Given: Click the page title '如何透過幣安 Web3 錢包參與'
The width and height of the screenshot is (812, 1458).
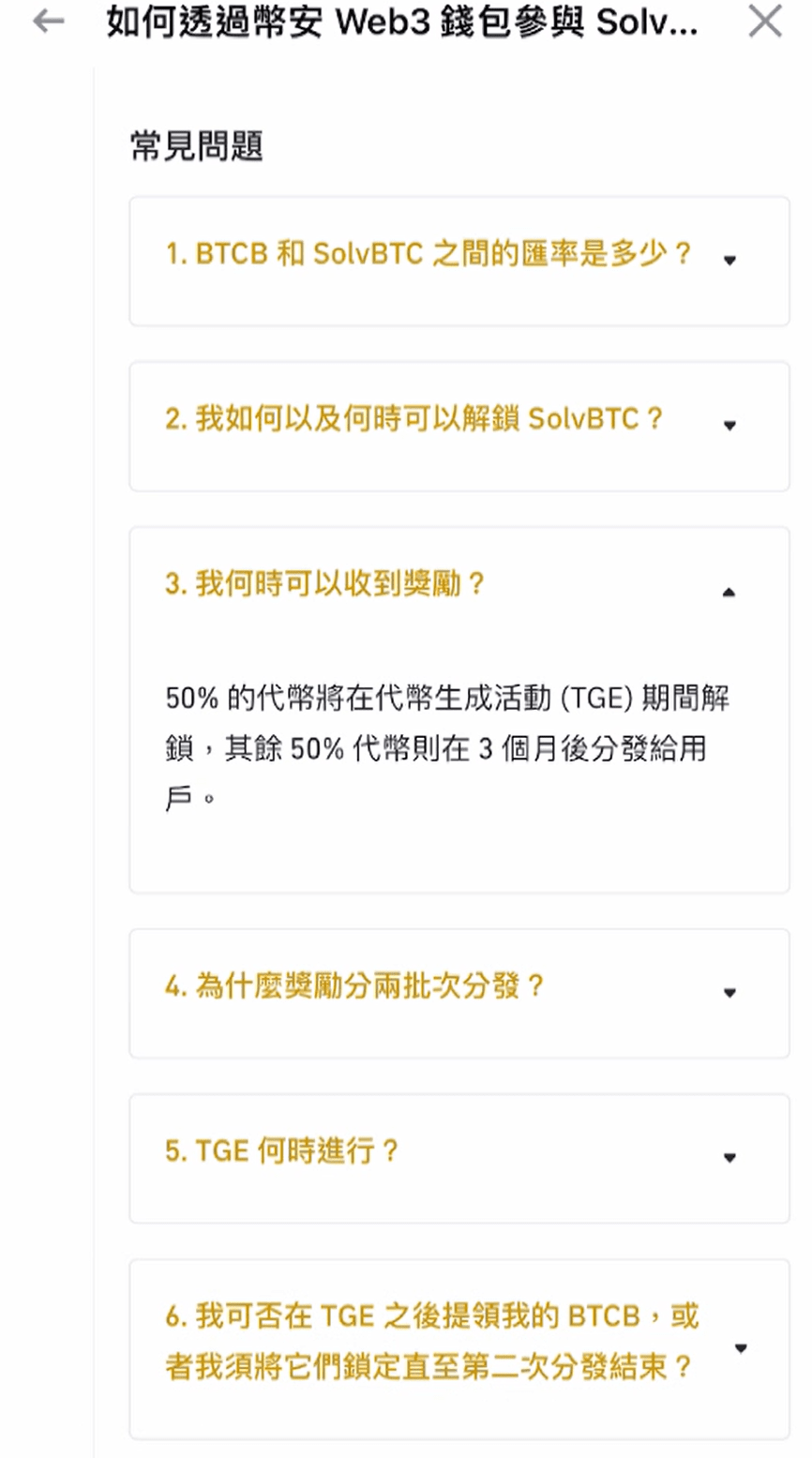Looking at the screenshot, I should click(401, 23).
